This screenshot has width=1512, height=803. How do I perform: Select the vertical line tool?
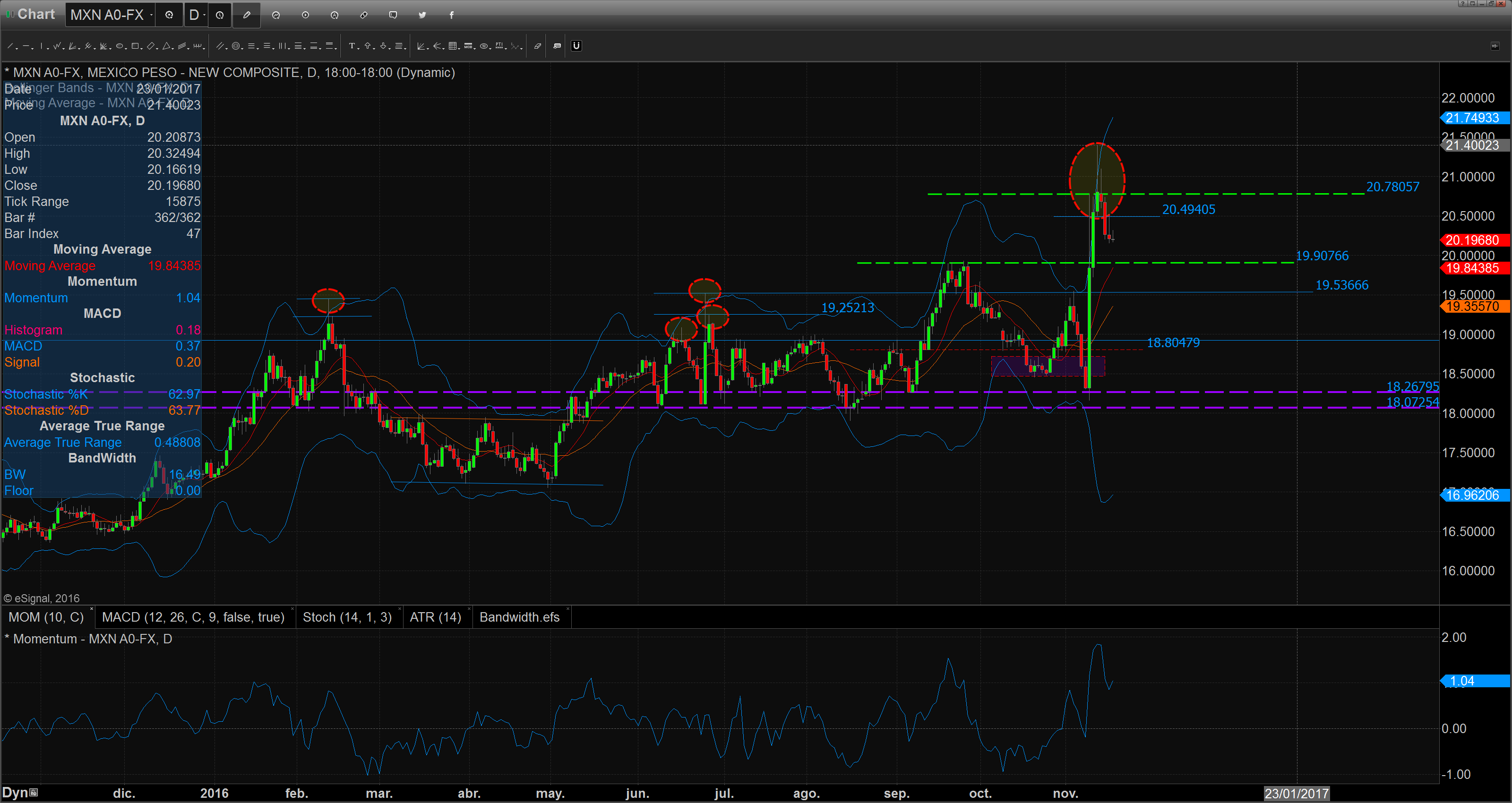(41, 46)
